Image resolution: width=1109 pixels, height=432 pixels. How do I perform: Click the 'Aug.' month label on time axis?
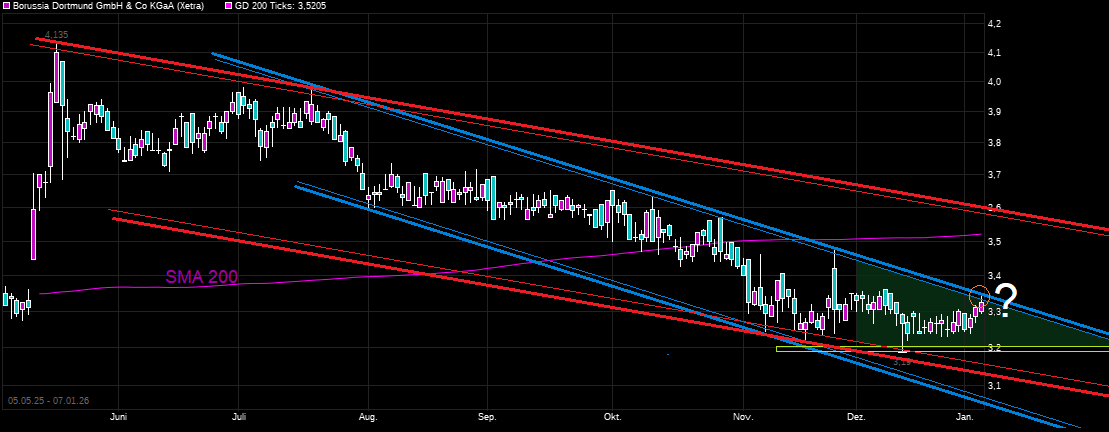pos(368,416)
